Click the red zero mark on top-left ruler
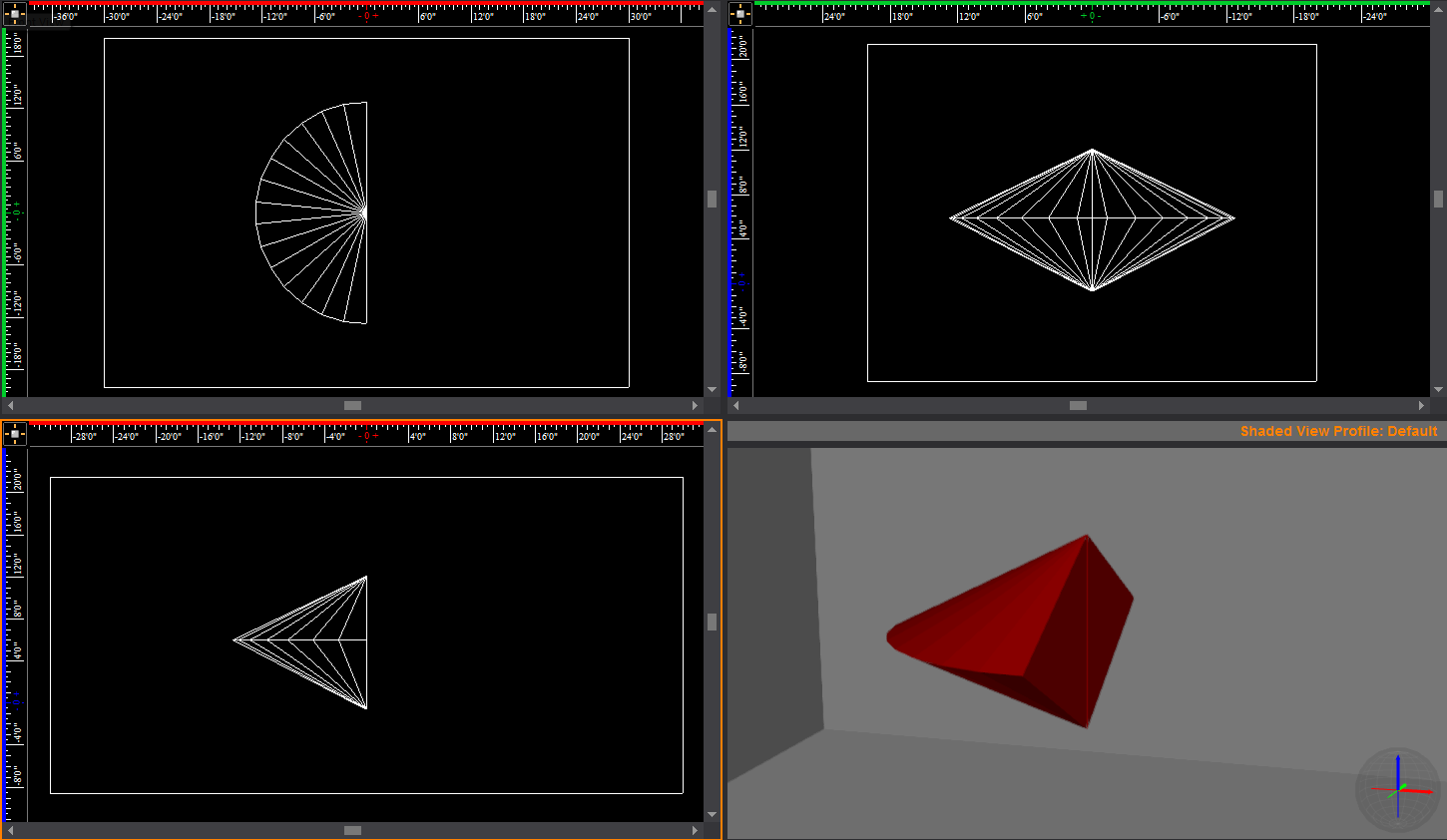Image resolution: width=1447 pixels, height=840 pixels. click(366, 16)
